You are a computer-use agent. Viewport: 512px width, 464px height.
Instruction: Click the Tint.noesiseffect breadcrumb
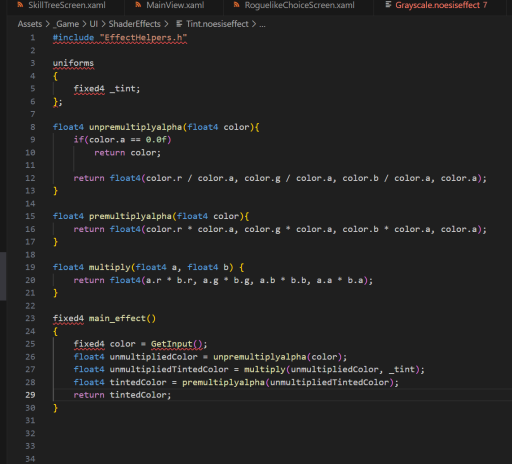(x=217, y=24)
